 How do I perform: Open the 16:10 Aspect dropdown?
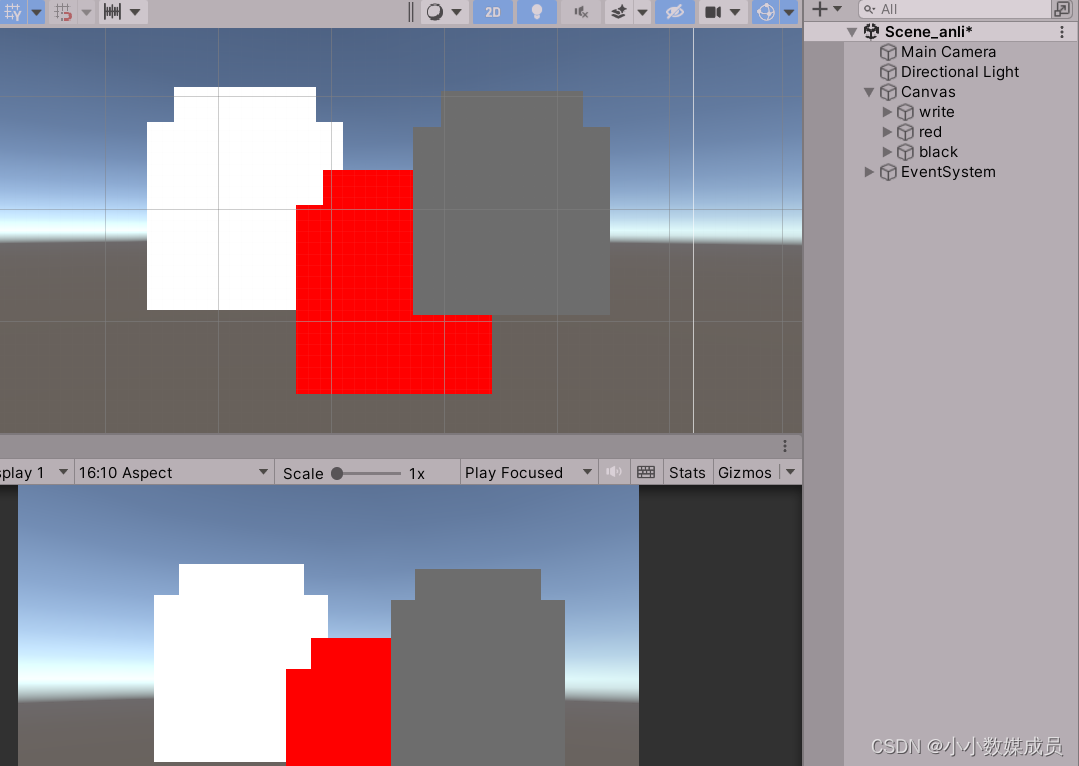173,472
